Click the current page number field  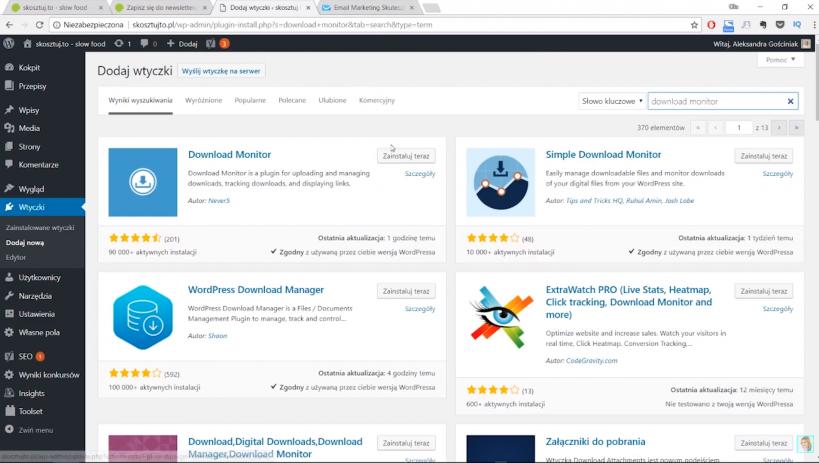click(x=739, y=128)
